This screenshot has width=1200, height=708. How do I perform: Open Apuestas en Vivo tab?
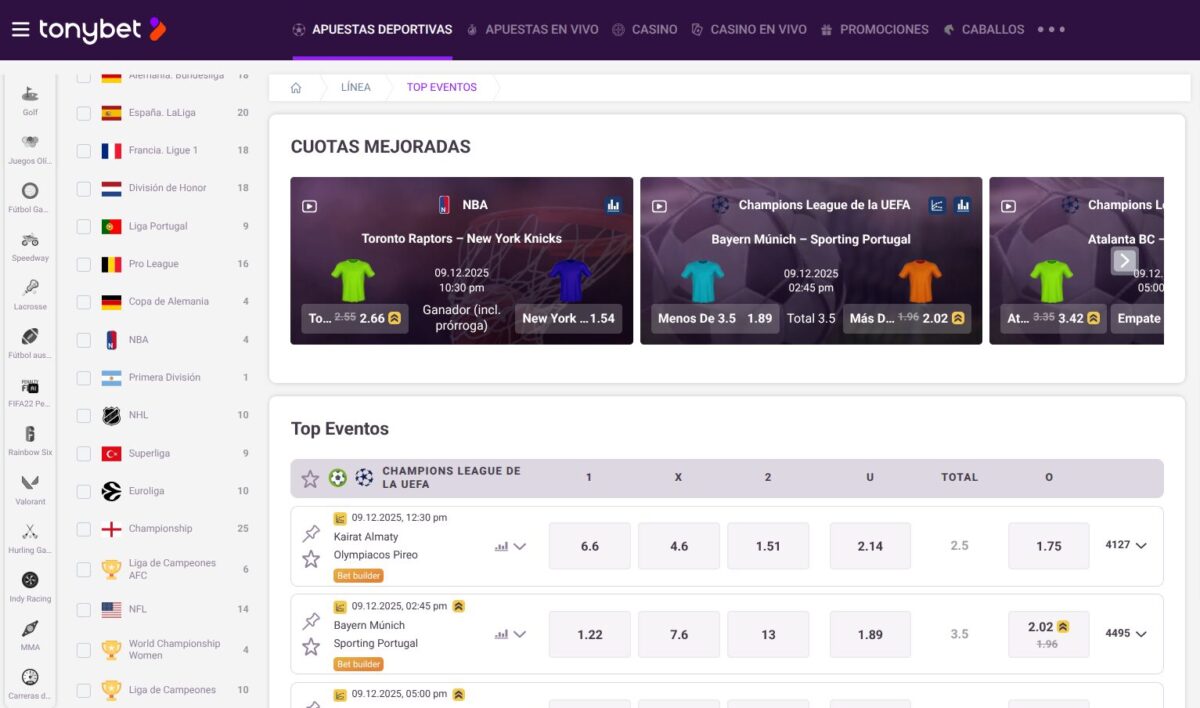[532, 30]
